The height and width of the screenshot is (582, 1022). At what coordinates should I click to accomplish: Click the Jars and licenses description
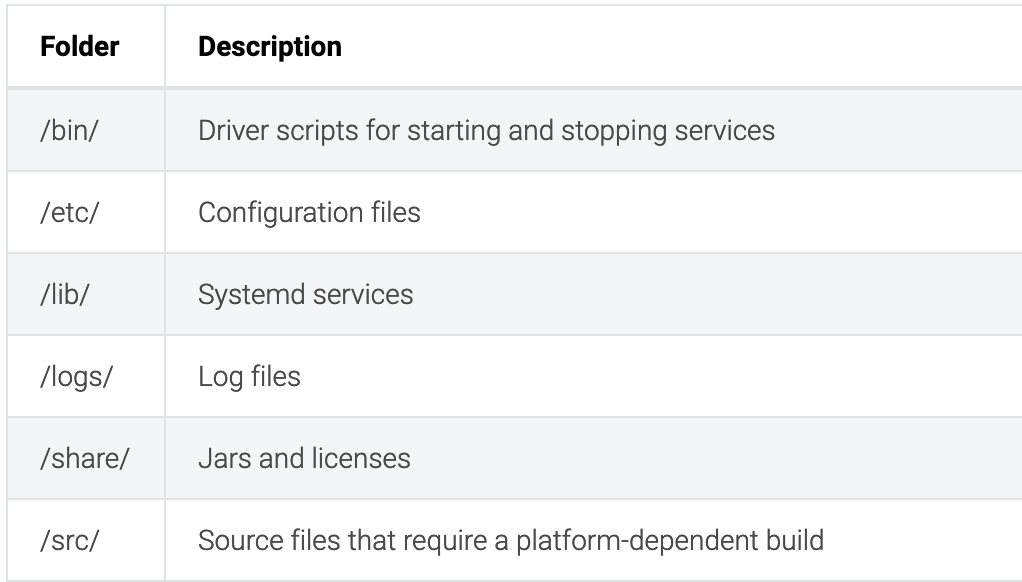(x=304, y=459)
